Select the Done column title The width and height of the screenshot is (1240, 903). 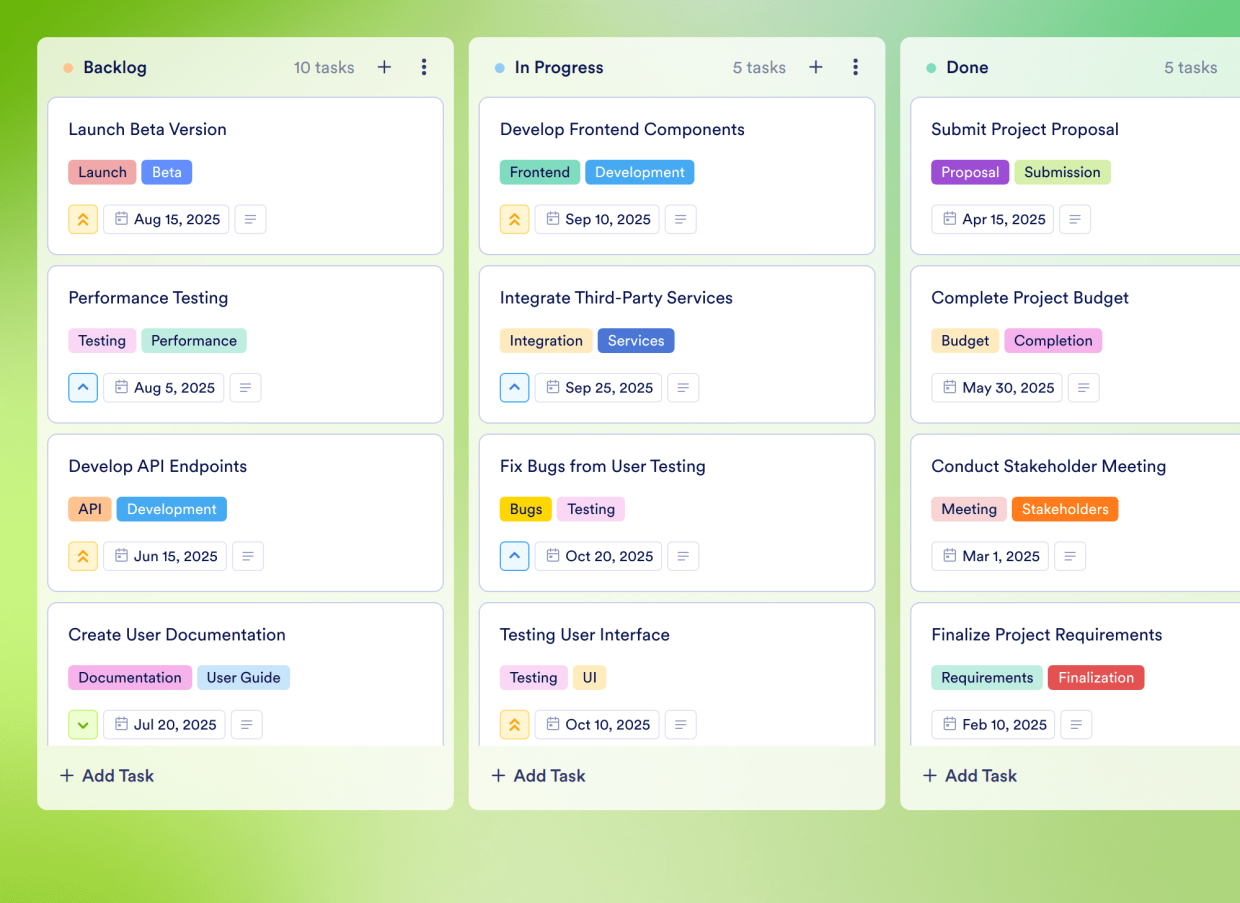967,67
